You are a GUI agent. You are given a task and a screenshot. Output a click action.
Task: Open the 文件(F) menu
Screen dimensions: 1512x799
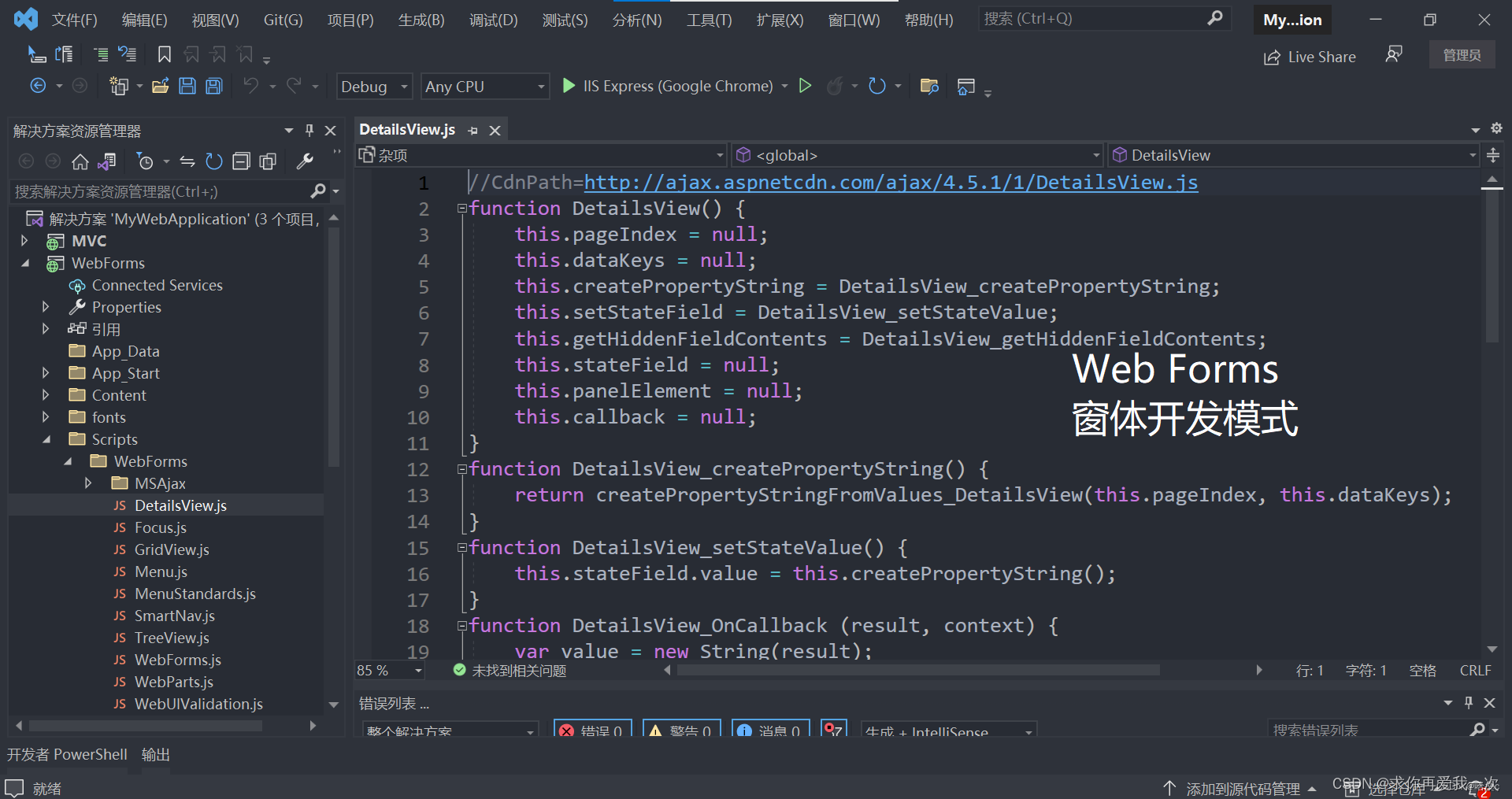75,20
